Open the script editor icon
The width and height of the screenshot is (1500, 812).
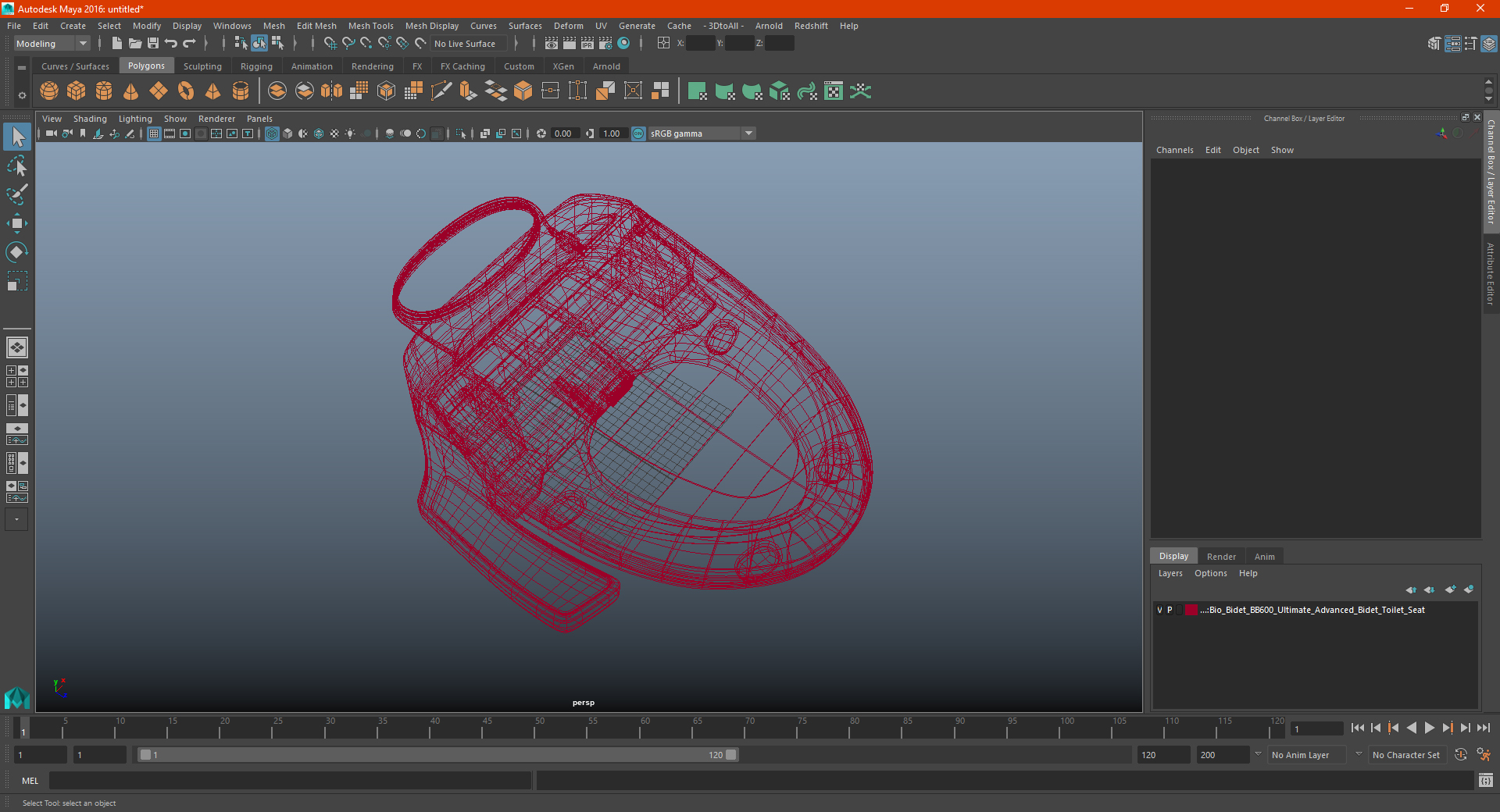pos(1485,781)
